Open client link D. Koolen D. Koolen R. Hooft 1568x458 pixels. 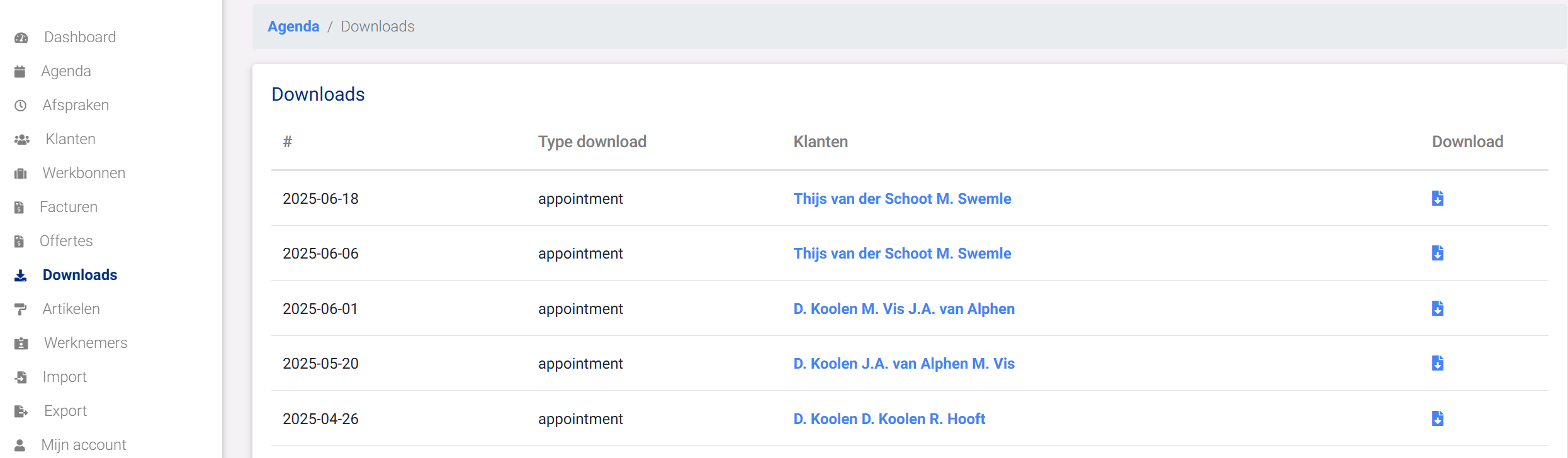pyautogui.click(x=889, y=419)
